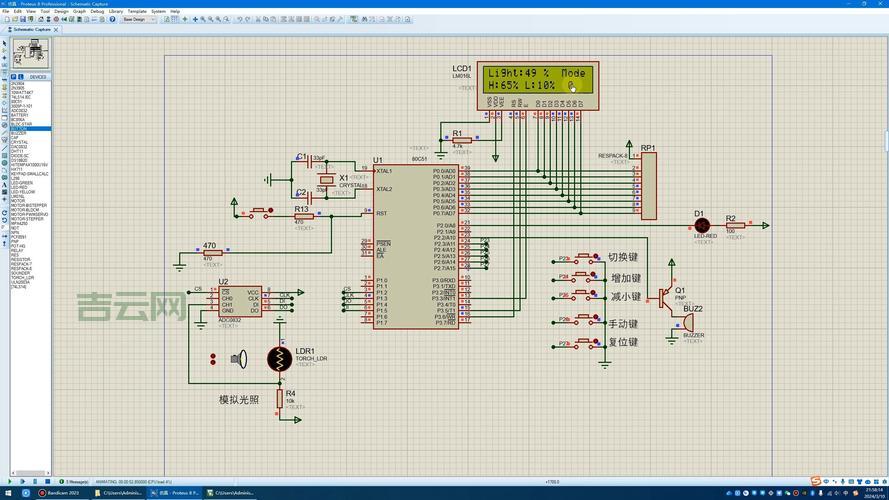Select BUZZER in the devices list

click(20, 133)
